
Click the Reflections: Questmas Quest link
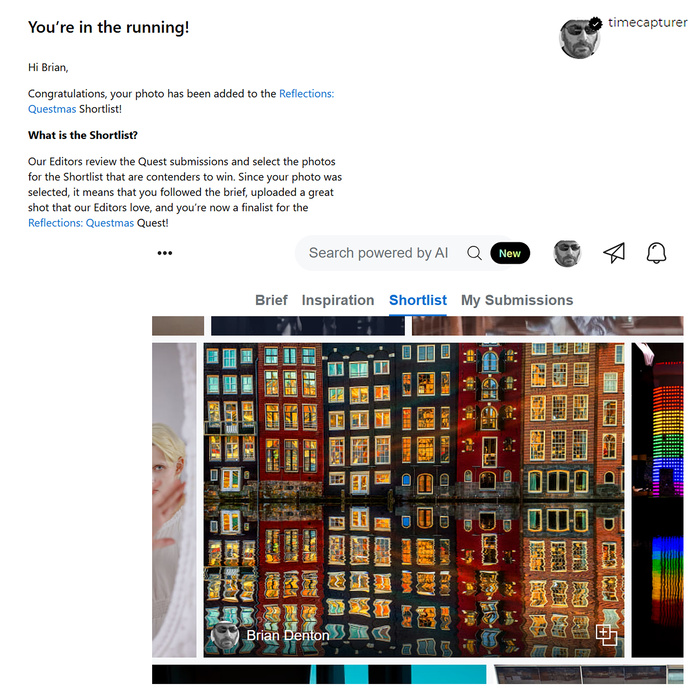pos(81,223)
